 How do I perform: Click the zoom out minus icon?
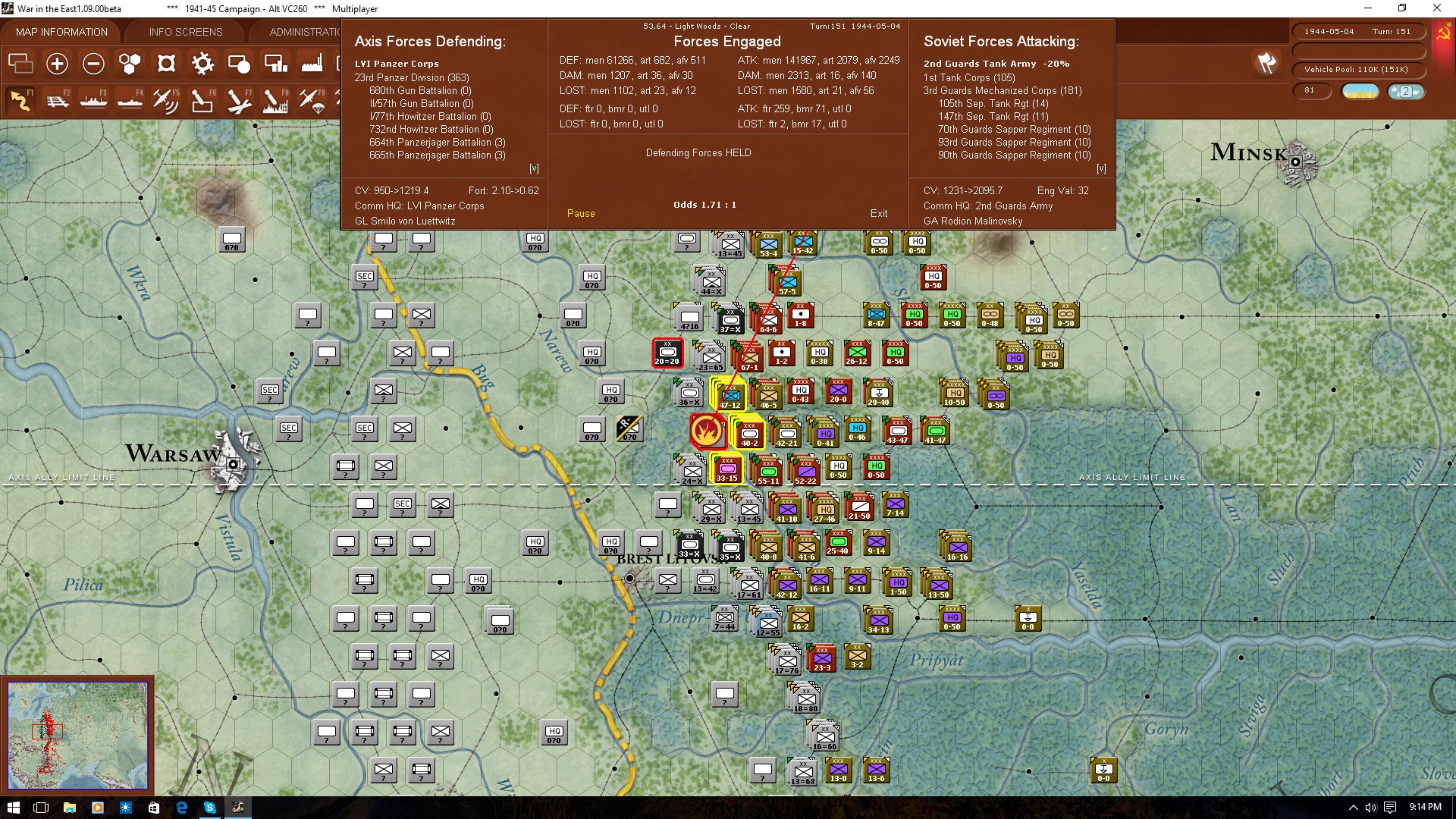point(93,64)
